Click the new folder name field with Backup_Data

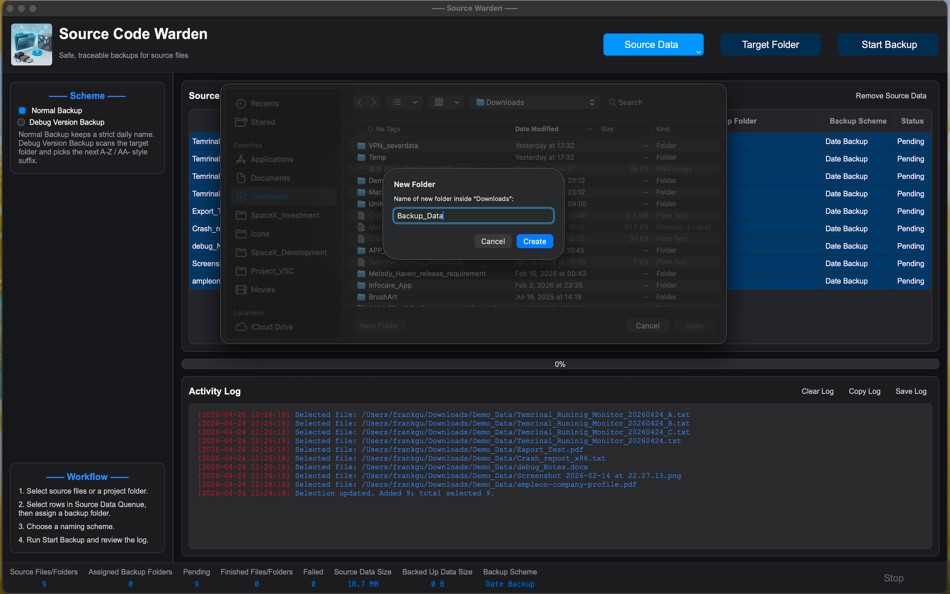pos(473,216)
